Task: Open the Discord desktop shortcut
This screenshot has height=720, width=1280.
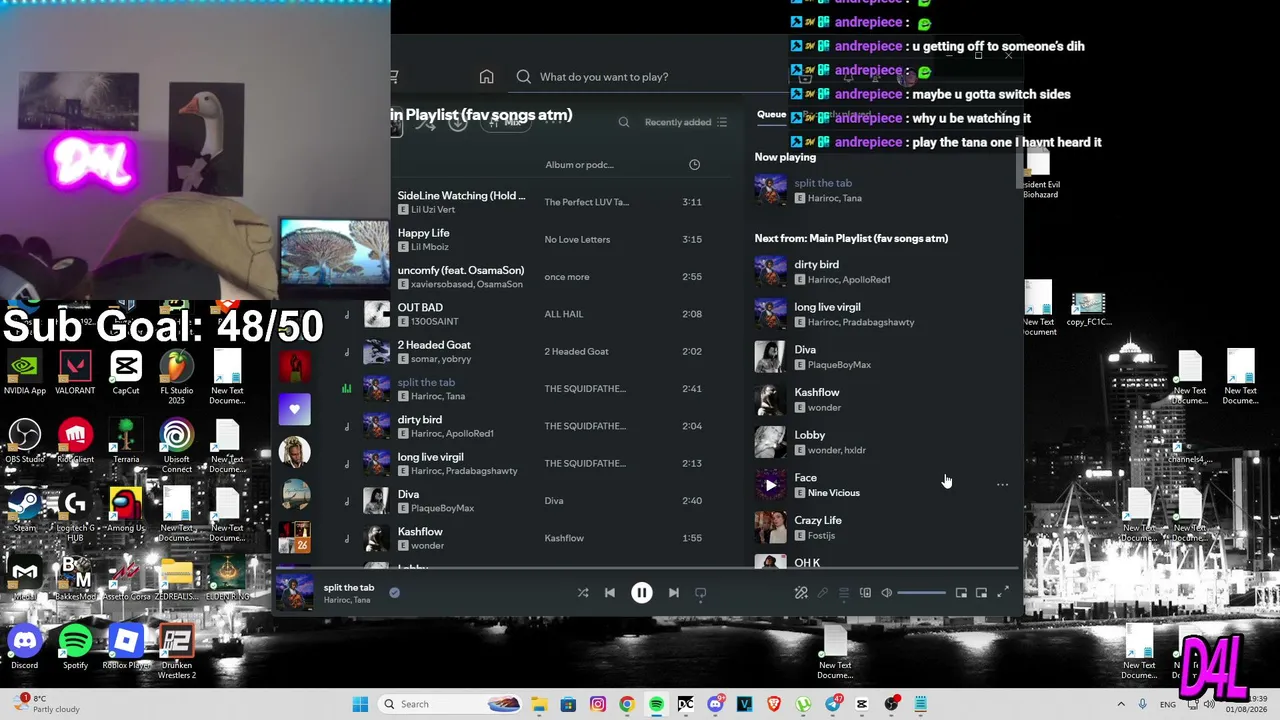Action: [25, 647]
